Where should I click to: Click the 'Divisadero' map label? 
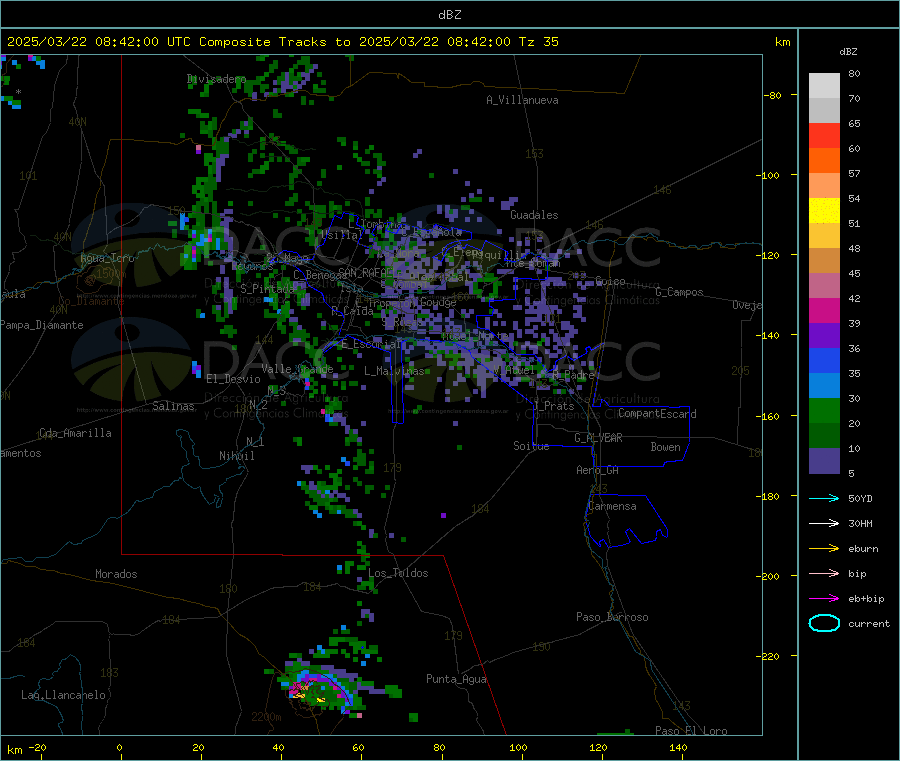click(216, 79)
